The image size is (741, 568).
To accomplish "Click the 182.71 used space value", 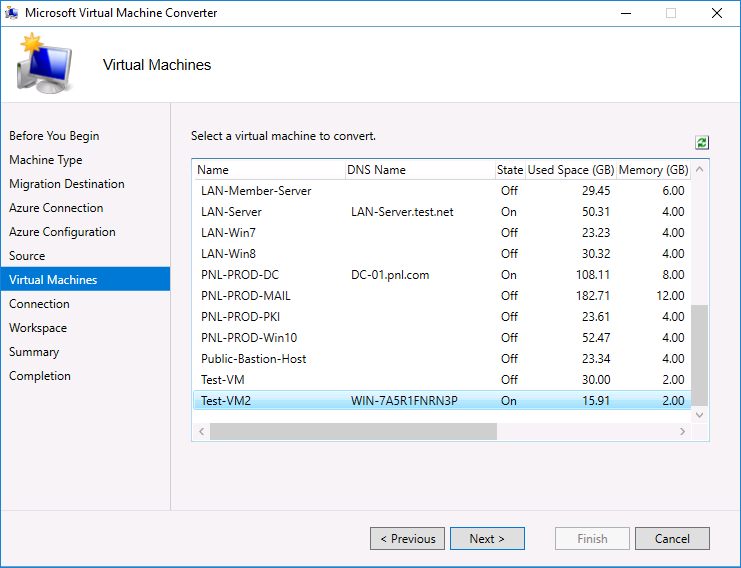I will pos(593,296).
